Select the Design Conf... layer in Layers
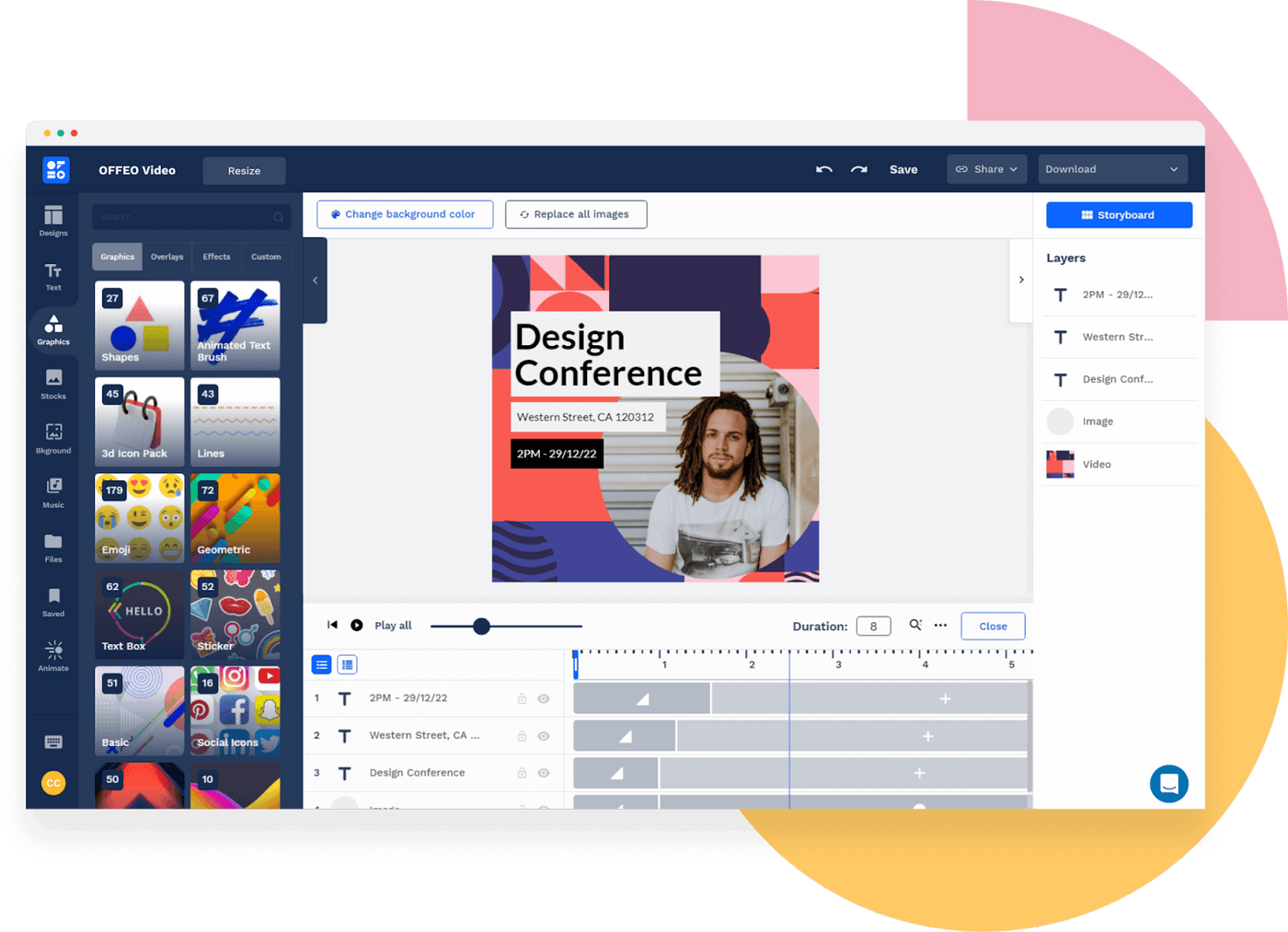This screenshot has height=932, width=1288. (1120, 379)
